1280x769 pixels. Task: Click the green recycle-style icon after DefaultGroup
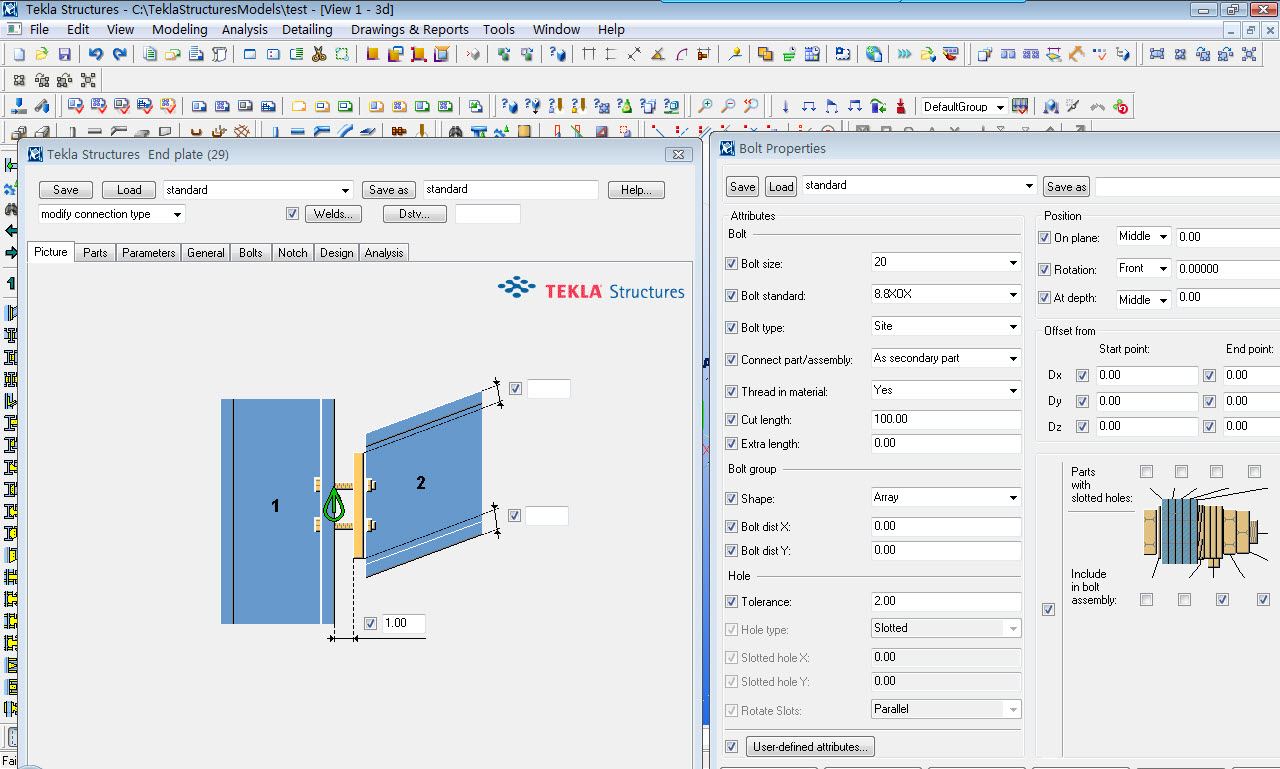pyautogui.click(x=1121, y=106)
